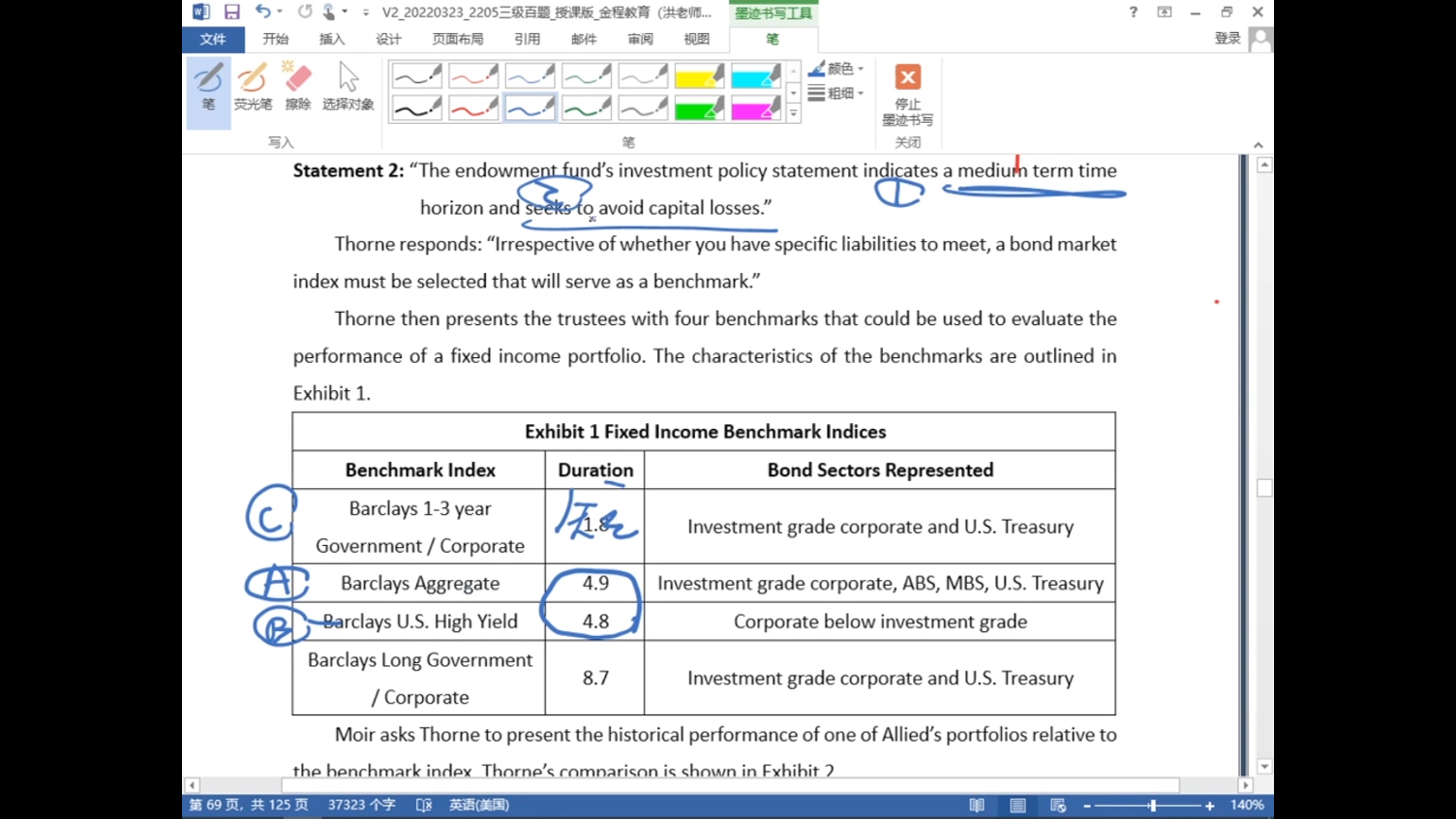Pick the thick gray pen style
The height and width of the screenshot is (819, 1456).
click(x=642, y=106)
